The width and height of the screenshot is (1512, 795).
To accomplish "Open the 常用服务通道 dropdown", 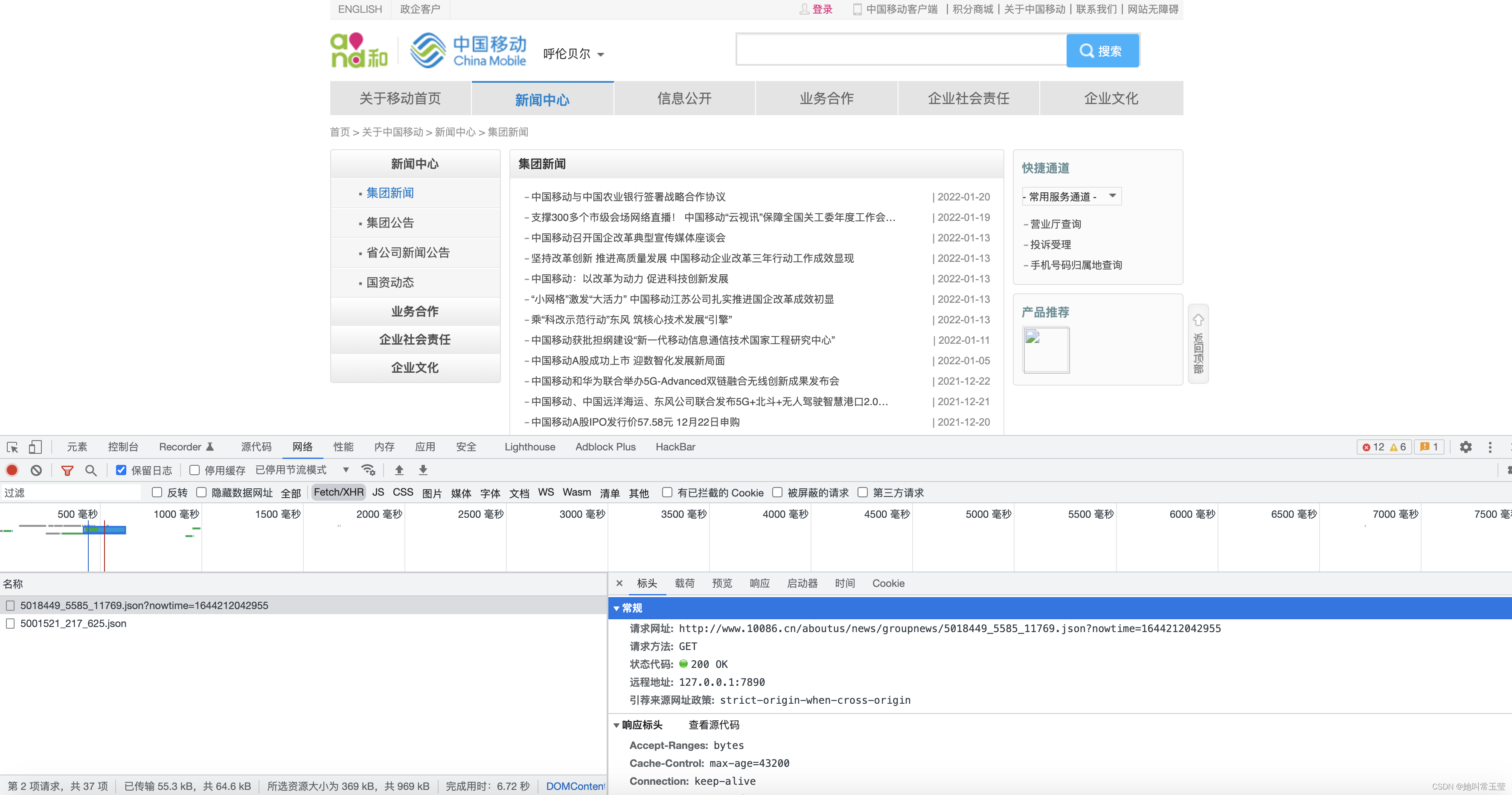I will pyautogui.click(x=1071, y=197).
